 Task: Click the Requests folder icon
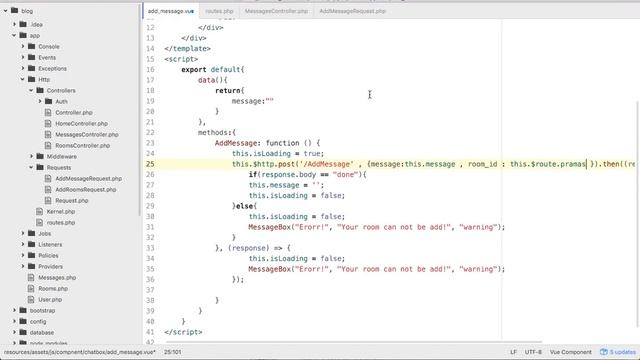click(40, 167)
